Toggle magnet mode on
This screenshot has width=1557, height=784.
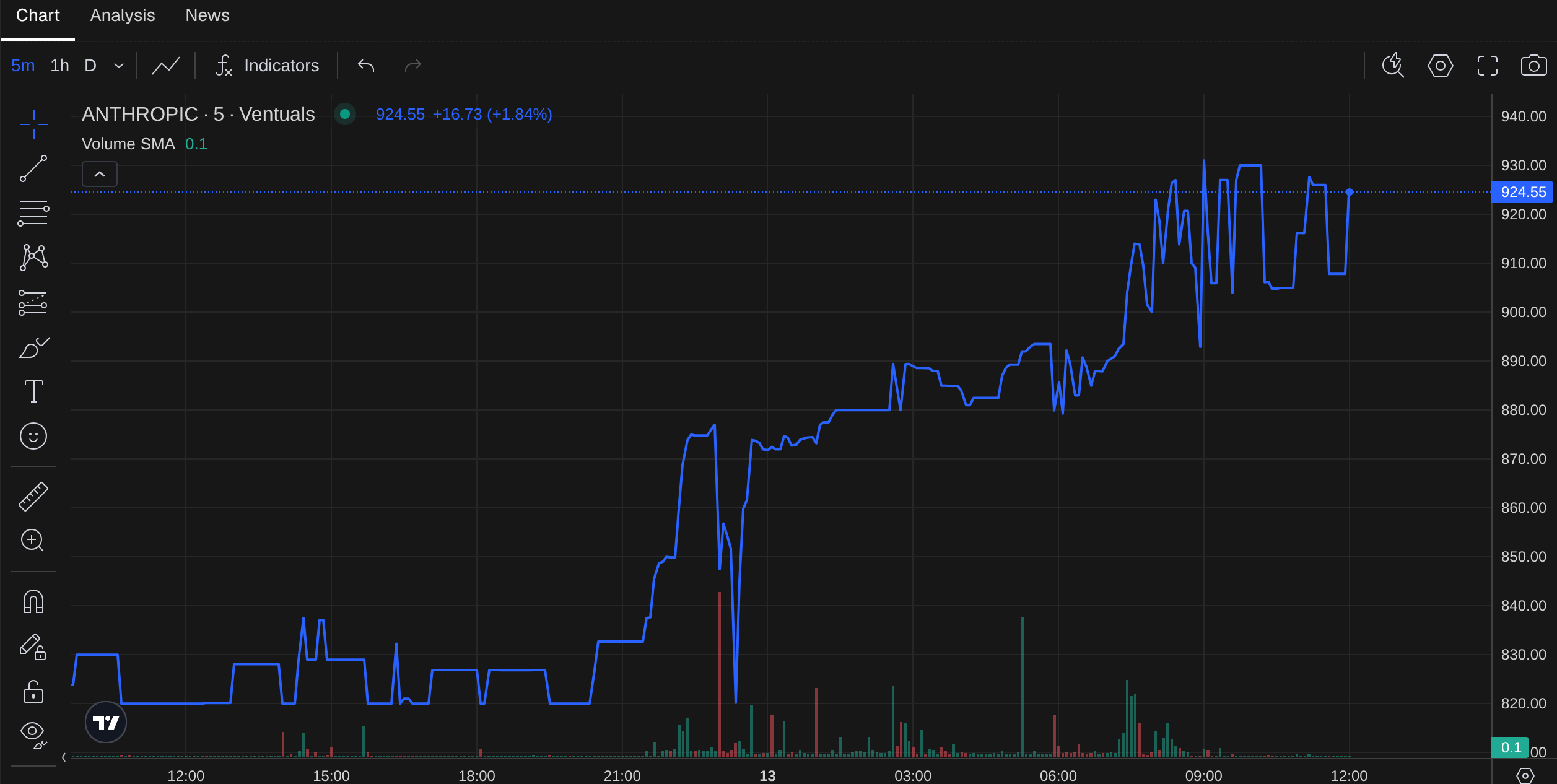(x=33, y=601)
